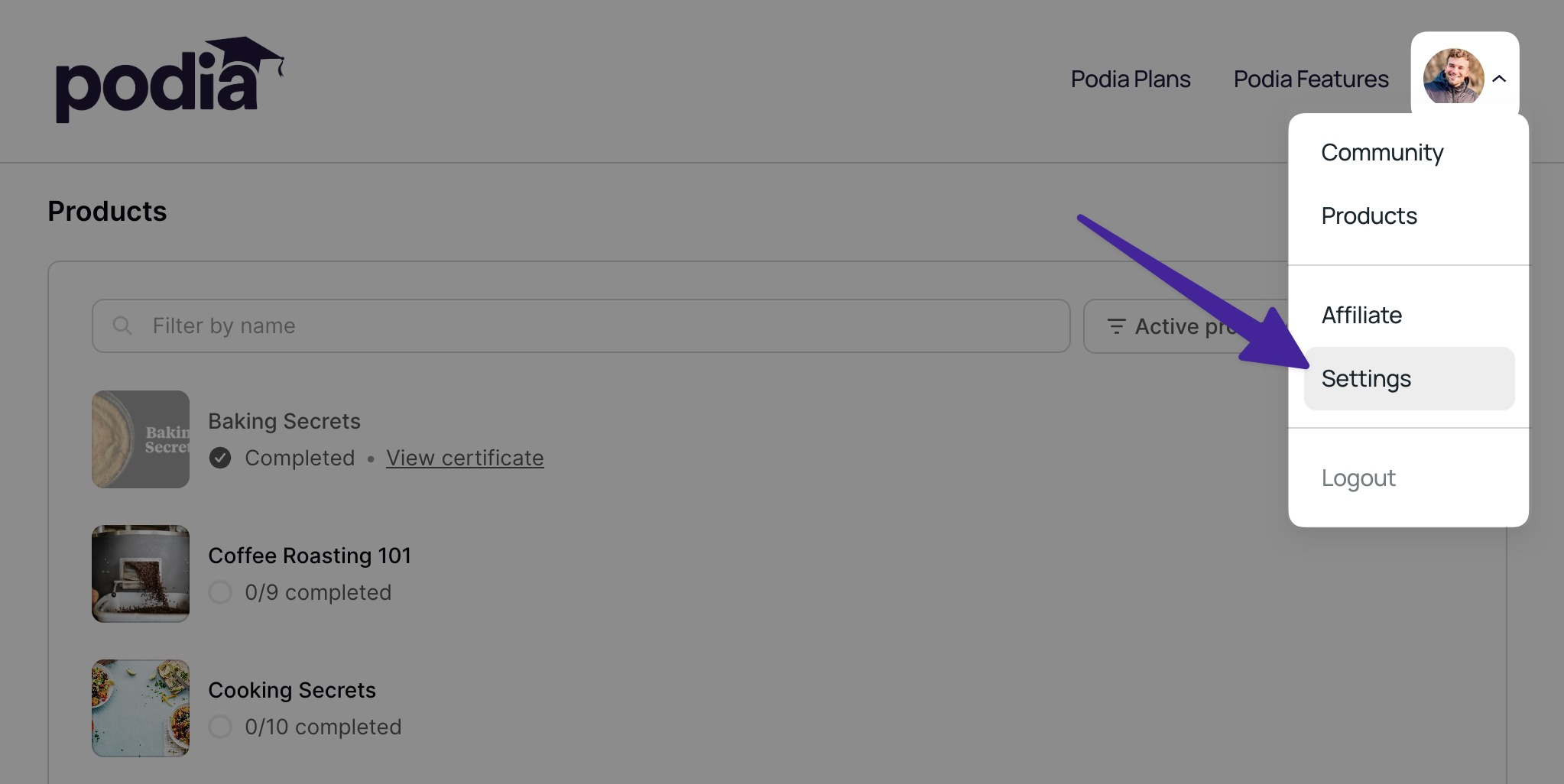Viewport: 1564px width, 784px height.
Task: Log out via the Logout option
Action: click(x=1358, y=478)
